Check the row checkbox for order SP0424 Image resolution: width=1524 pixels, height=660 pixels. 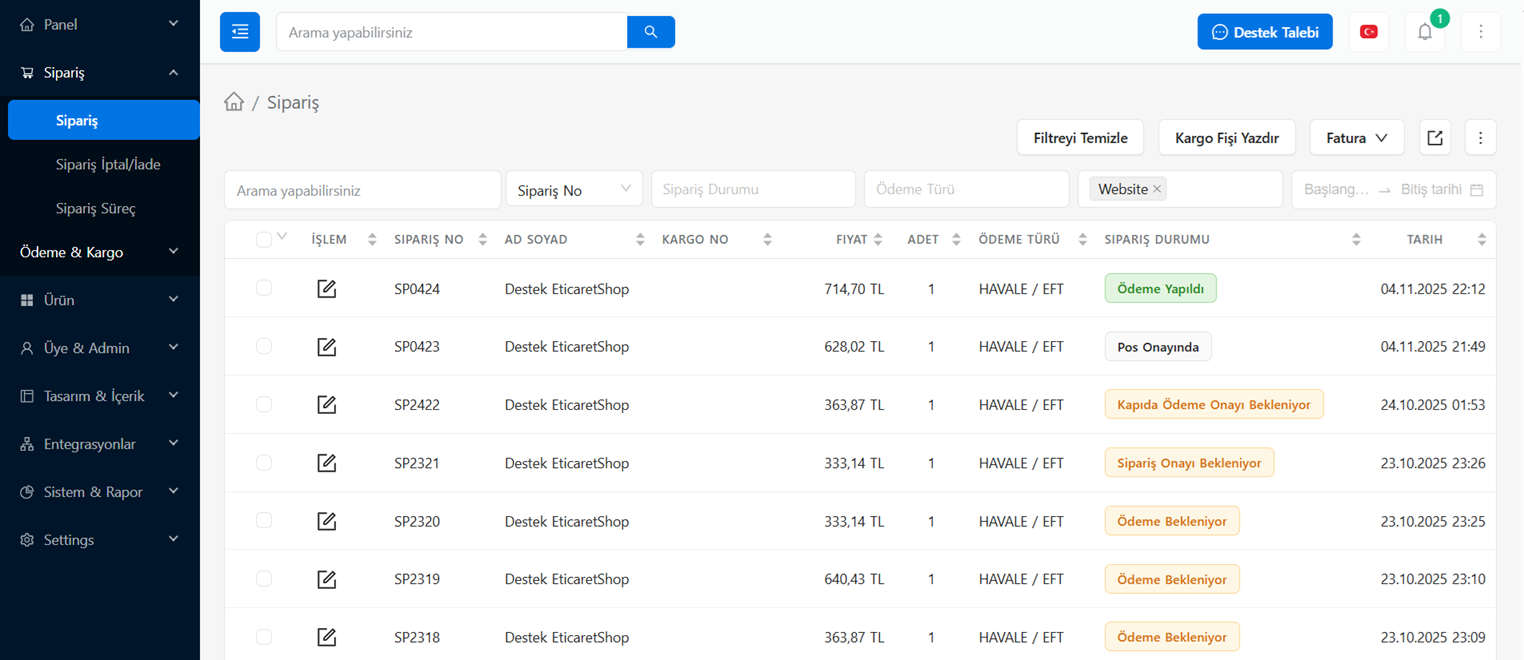coord(264,288)
